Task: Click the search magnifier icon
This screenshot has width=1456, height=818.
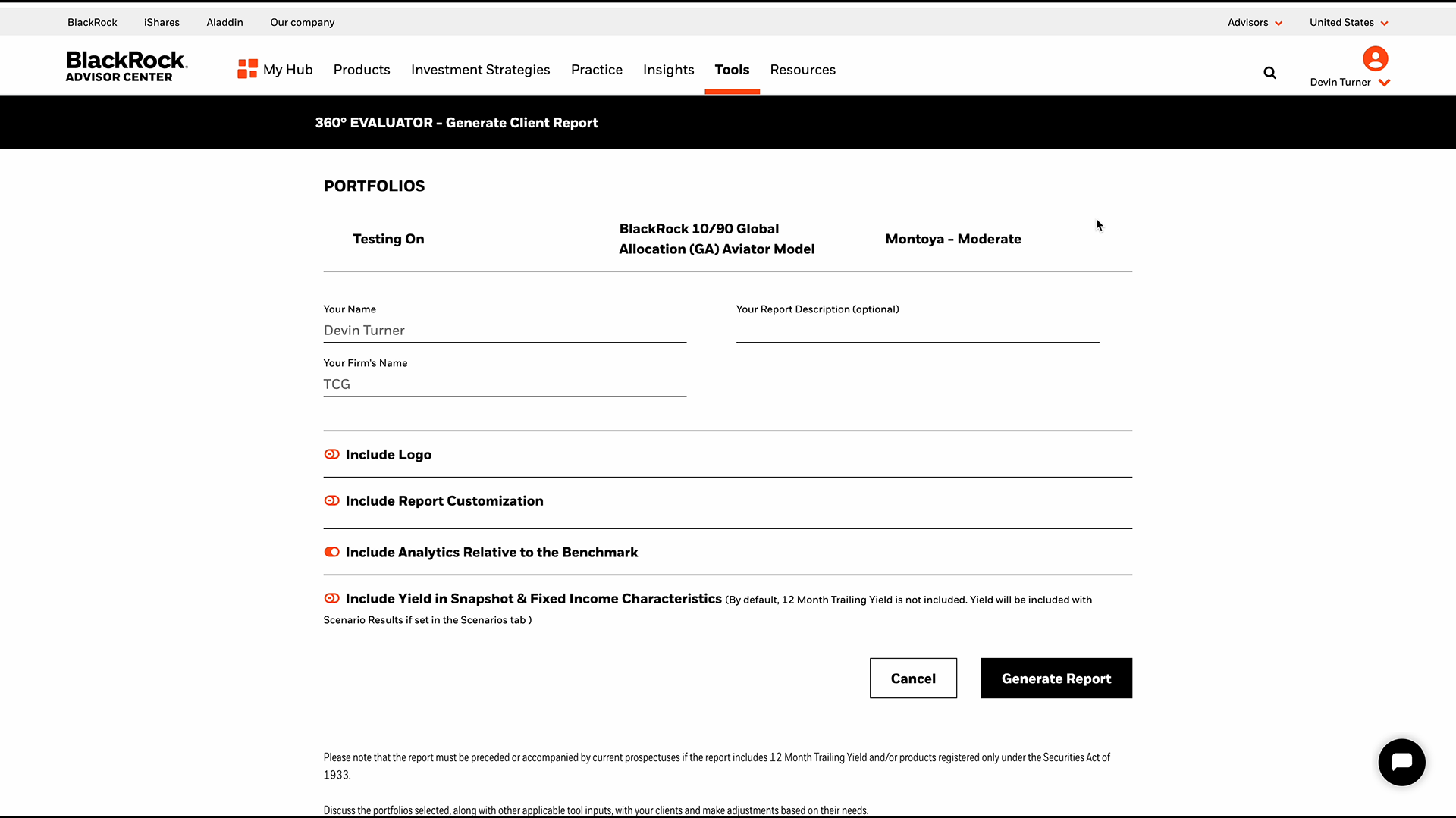Action: pyautogui.click(x=1269, y=73)
